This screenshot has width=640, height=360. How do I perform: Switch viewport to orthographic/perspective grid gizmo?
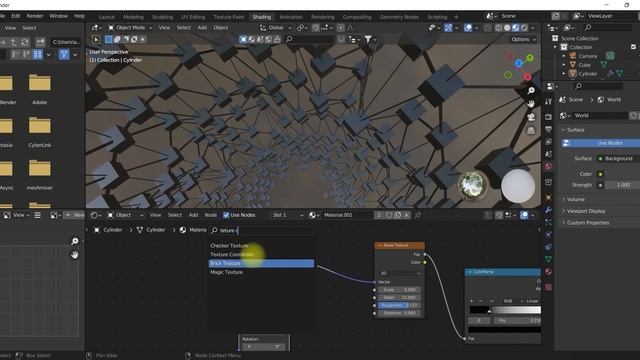[x=531, y=131]
